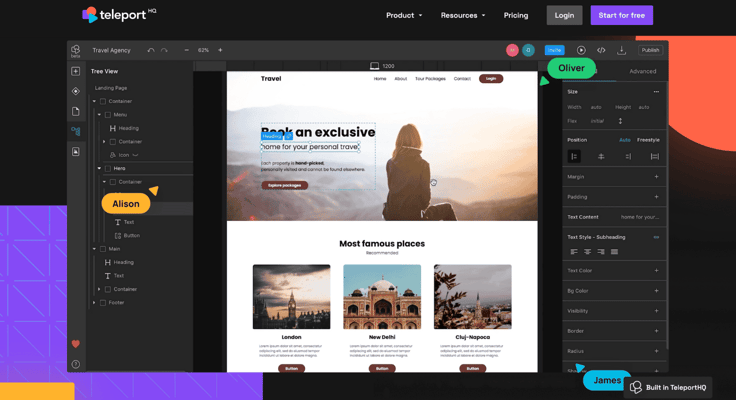
Task: Select Heading item under Menu
Action: click(124, 128)
